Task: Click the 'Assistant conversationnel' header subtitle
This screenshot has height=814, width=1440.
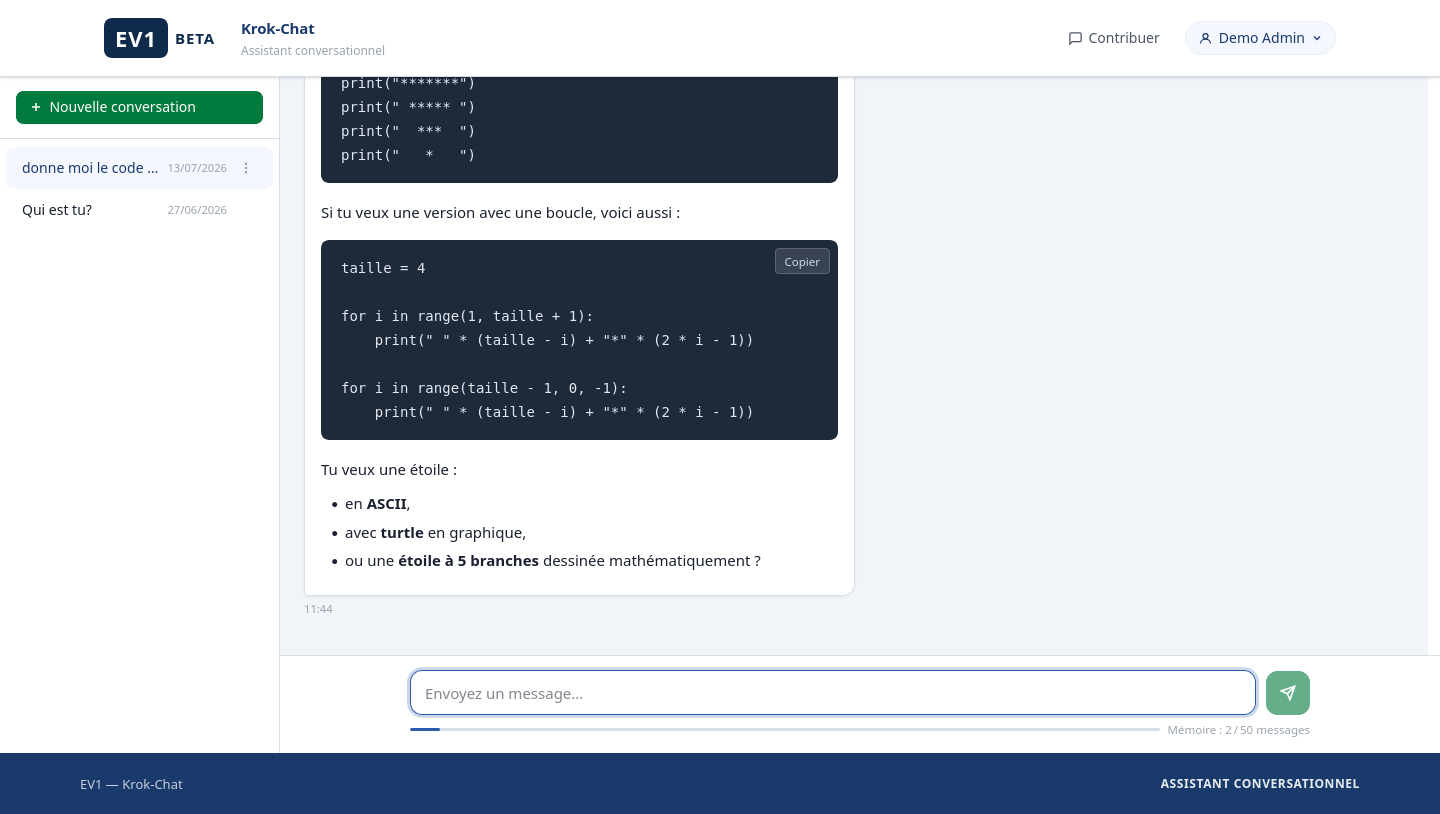Action: click(313, 51)
